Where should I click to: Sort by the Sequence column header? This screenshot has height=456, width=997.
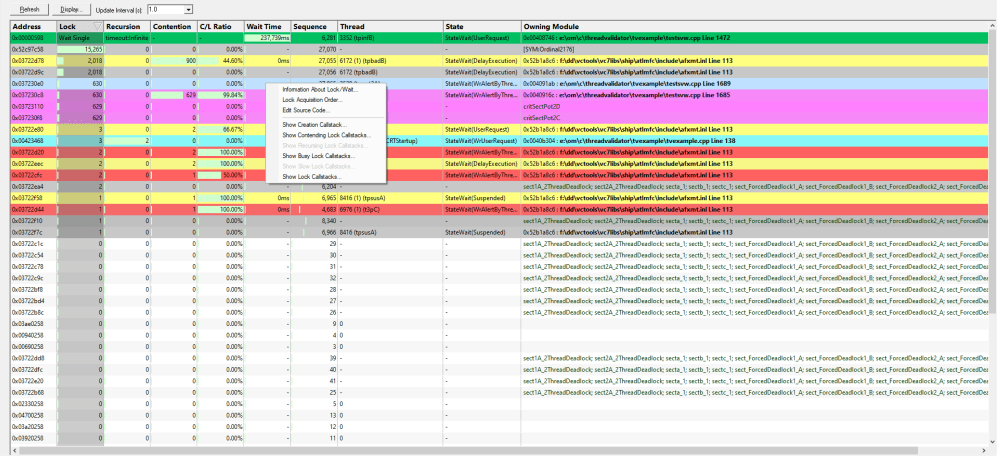(x=314, y=27)
